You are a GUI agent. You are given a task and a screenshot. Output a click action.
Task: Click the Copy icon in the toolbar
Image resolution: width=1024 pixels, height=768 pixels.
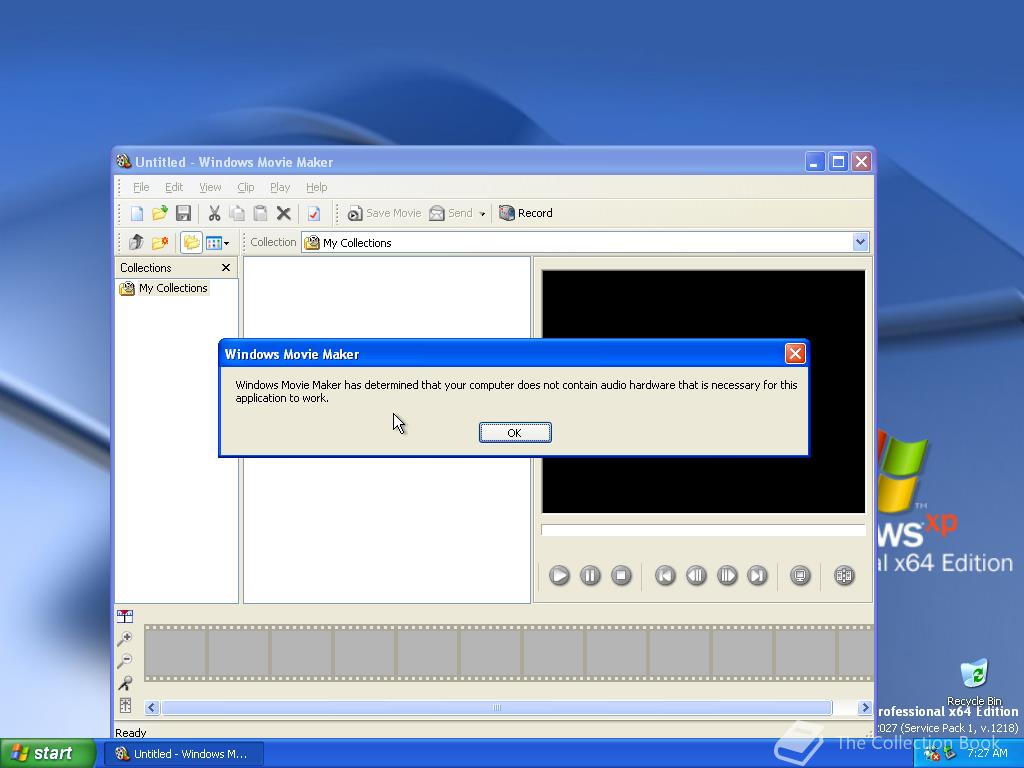(237, 213)
